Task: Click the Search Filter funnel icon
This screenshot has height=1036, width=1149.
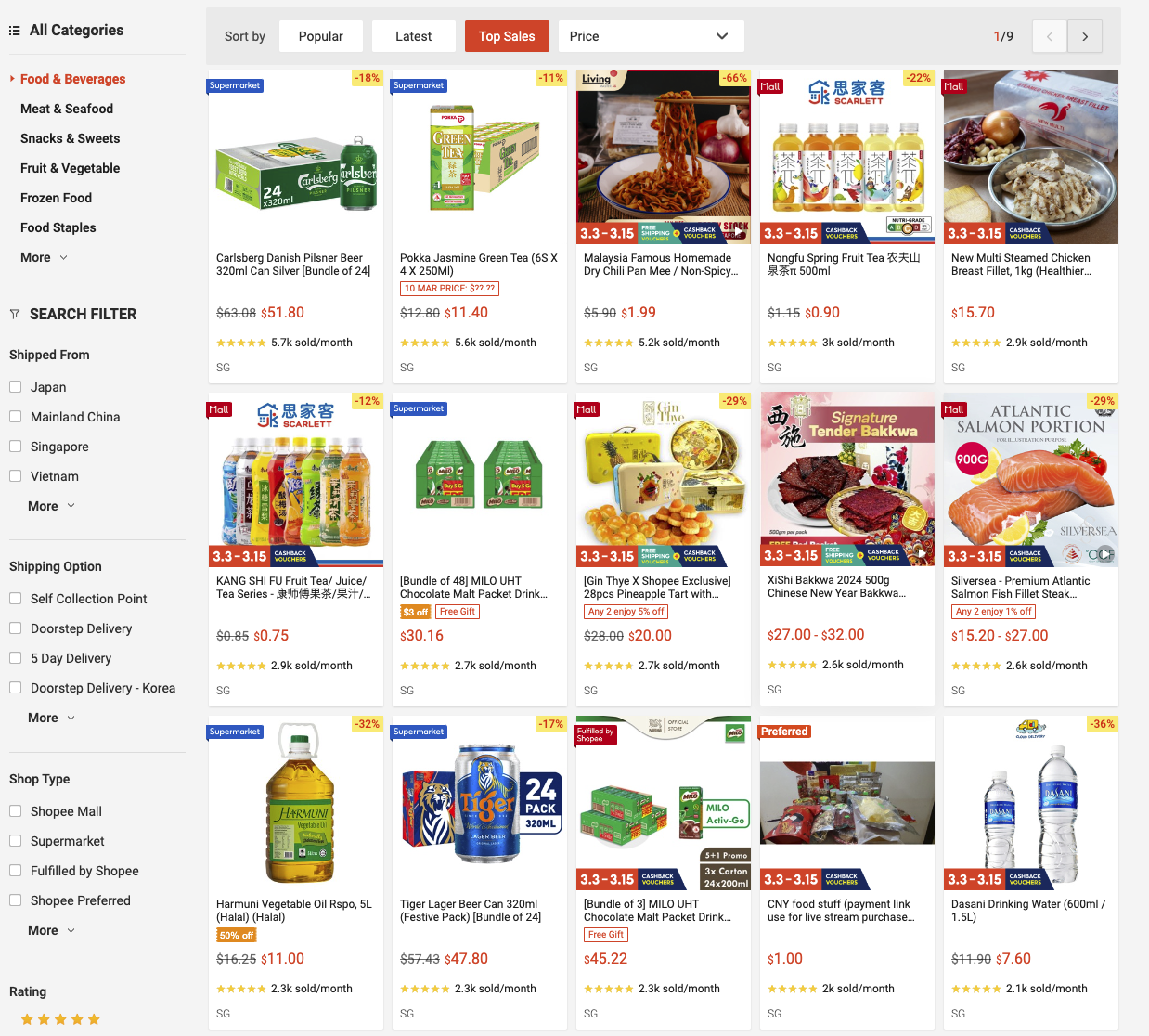Action: (15, 314)
